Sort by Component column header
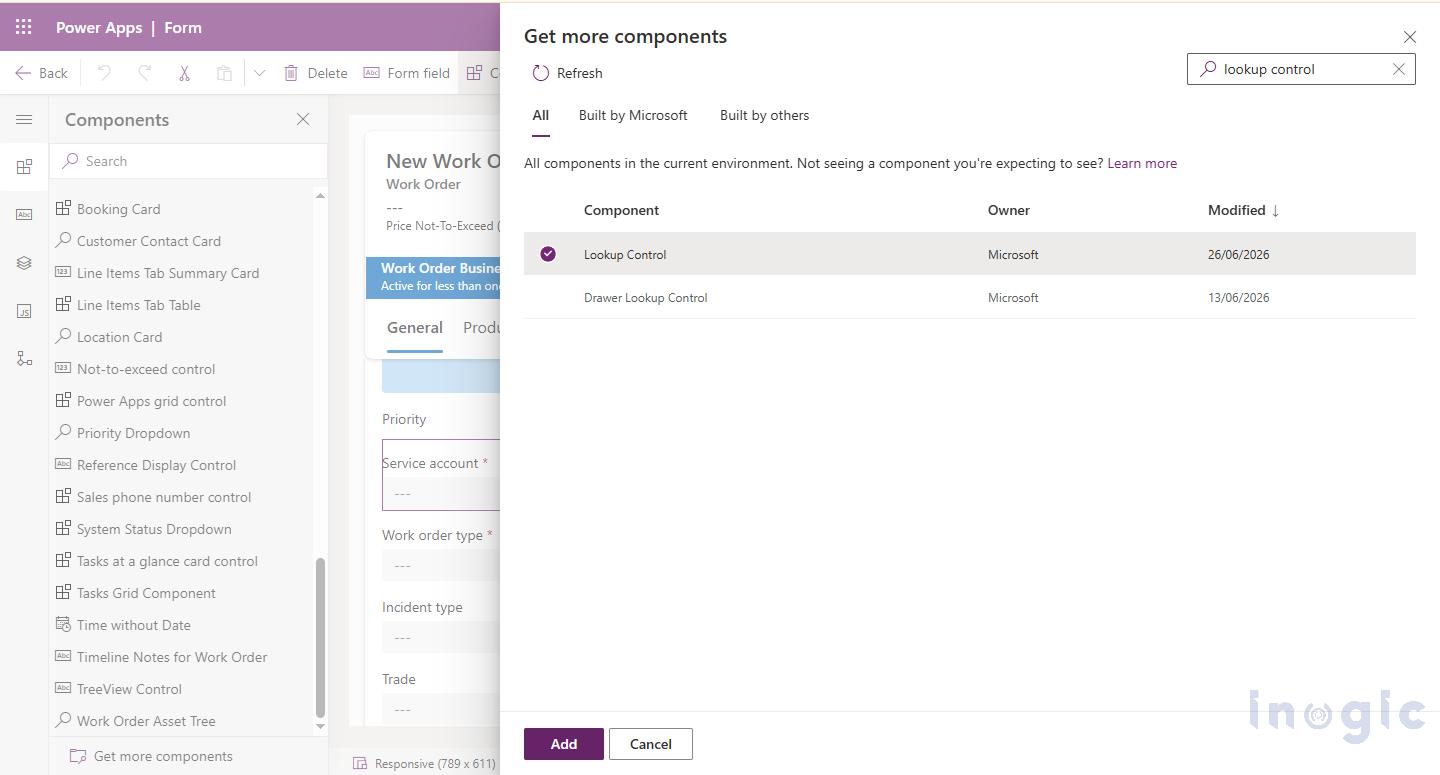1440x775 pixels. [621, 210]
